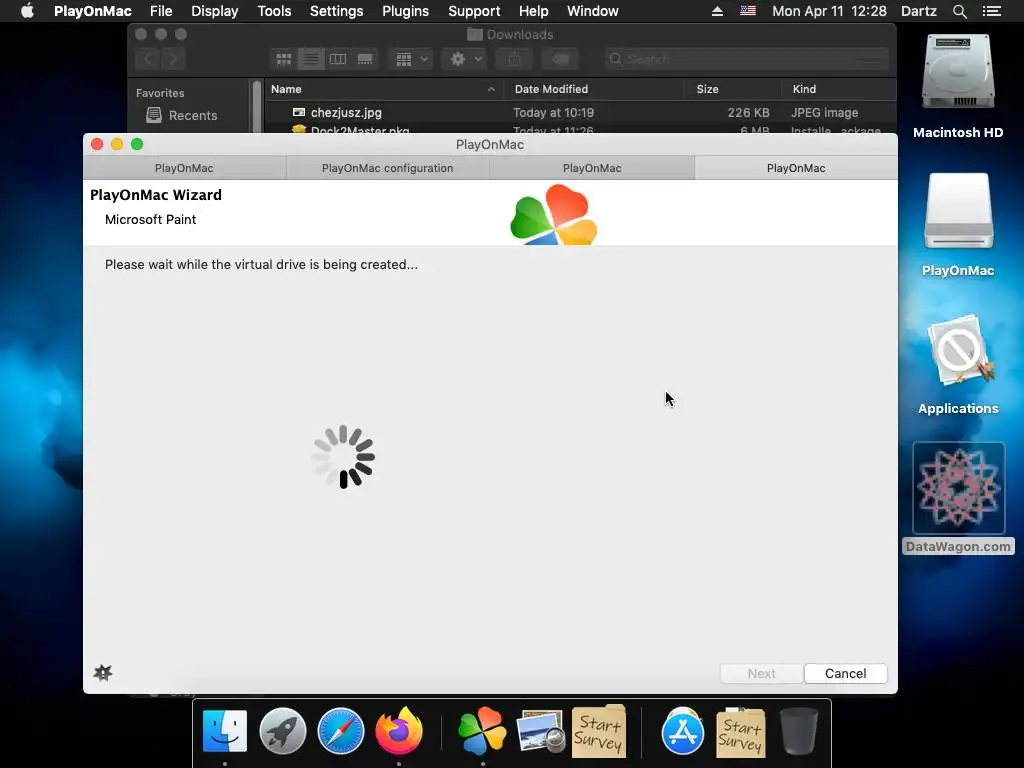This screenshot has height=768, width=1024.
Task: Zoom the PlayOnMac wizard window
Action: tap(136, 144)
